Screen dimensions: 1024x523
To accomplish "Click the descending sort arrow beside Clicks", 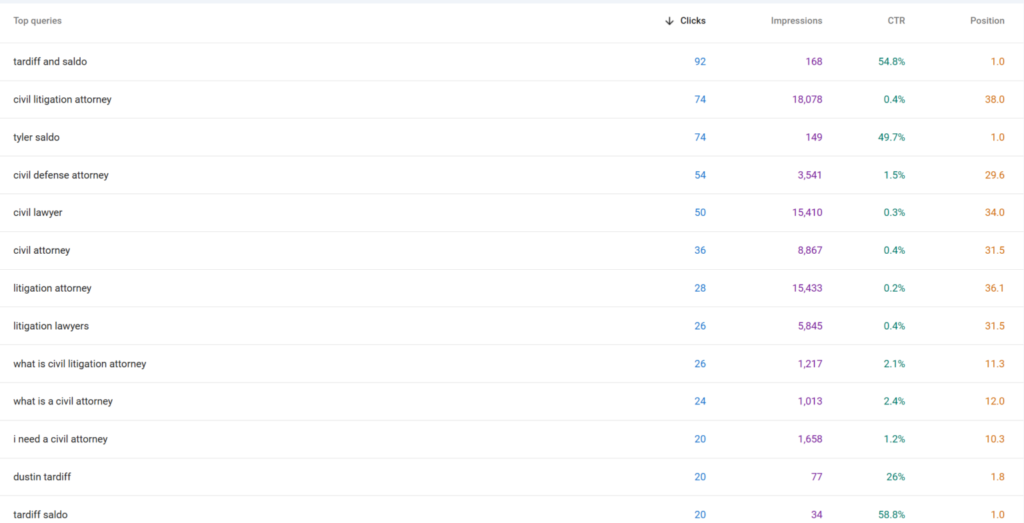I will (x=669, y=21).
